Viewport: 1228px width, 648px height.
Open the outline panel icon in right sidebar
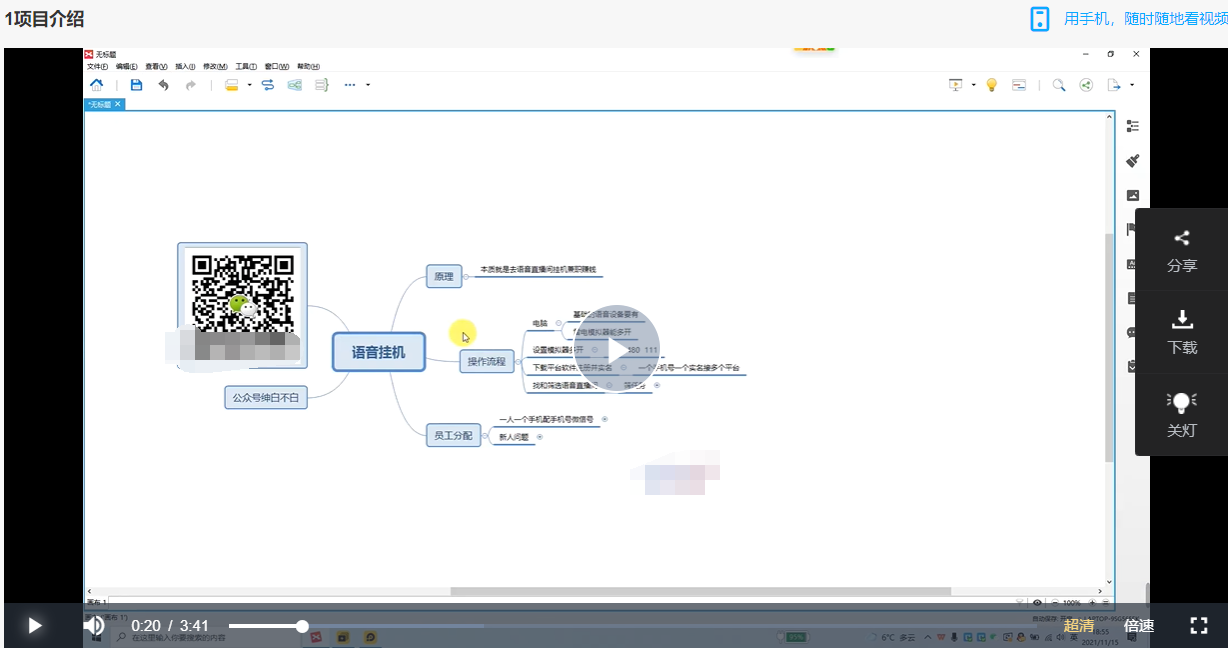(x=1133, y=126)
